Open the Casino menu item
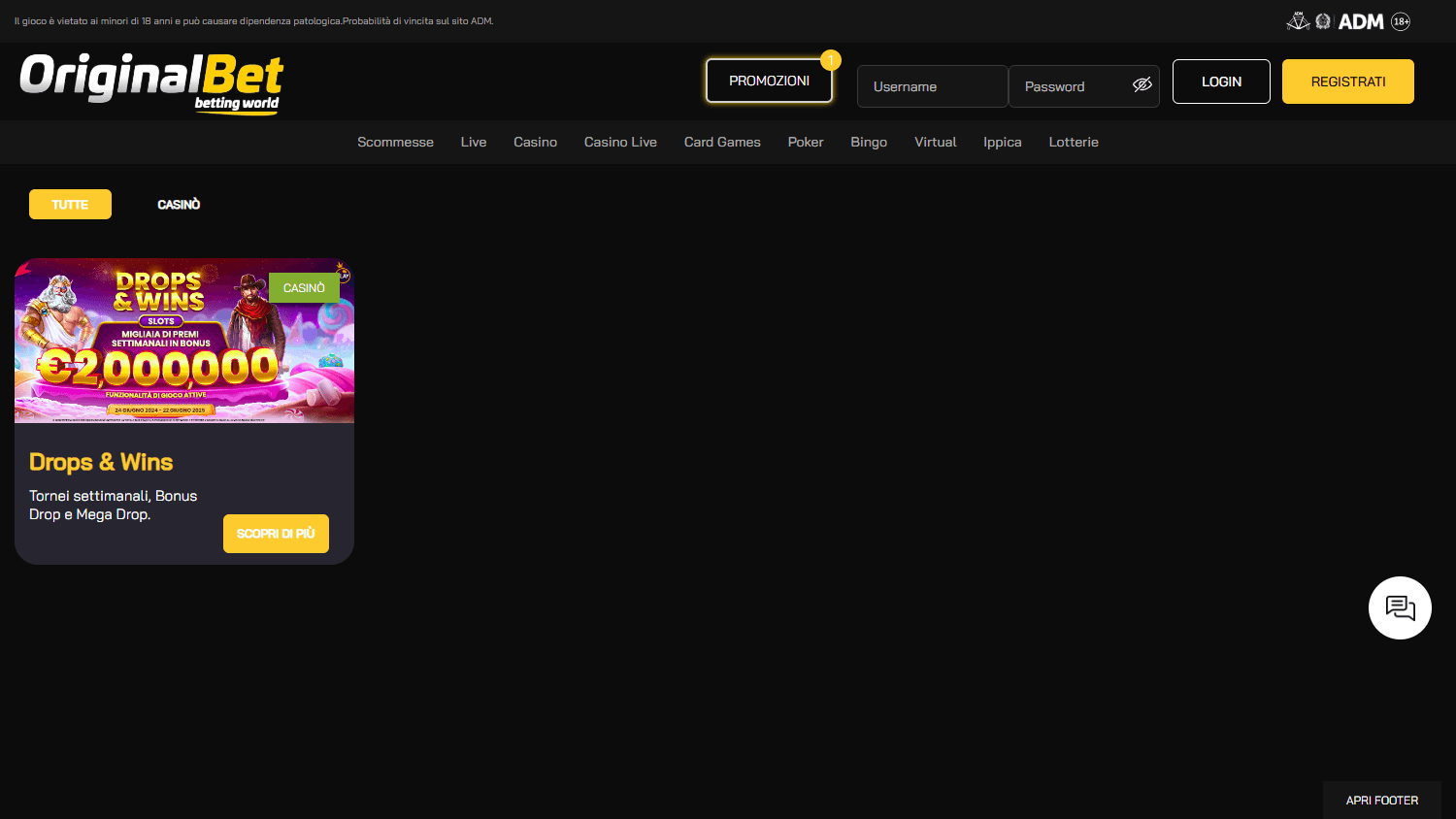 coord(535,142)
